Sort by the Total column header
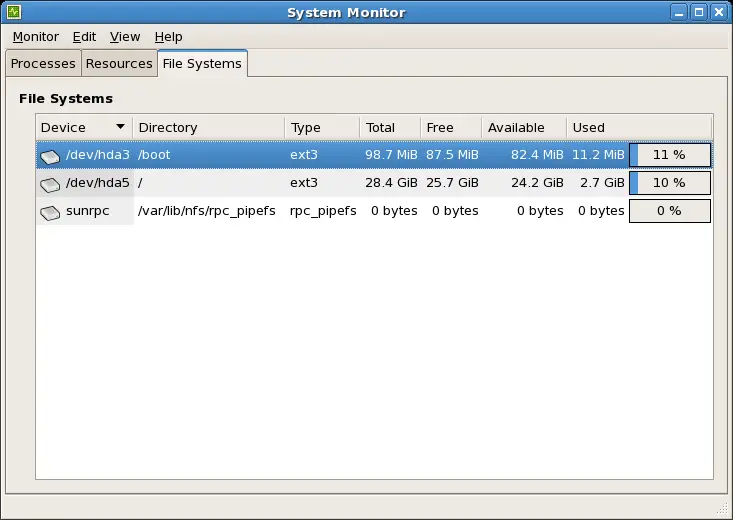This screenshot has height=520, width=733. [389, 127]
